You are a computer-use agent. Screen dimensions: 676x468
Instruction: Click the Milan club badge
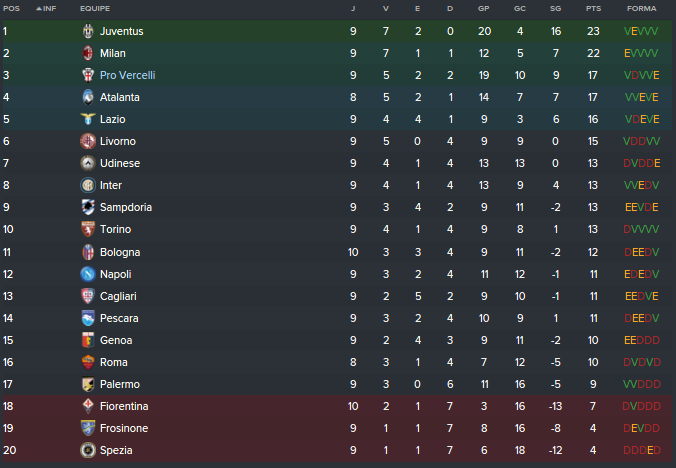click(87, 53)
